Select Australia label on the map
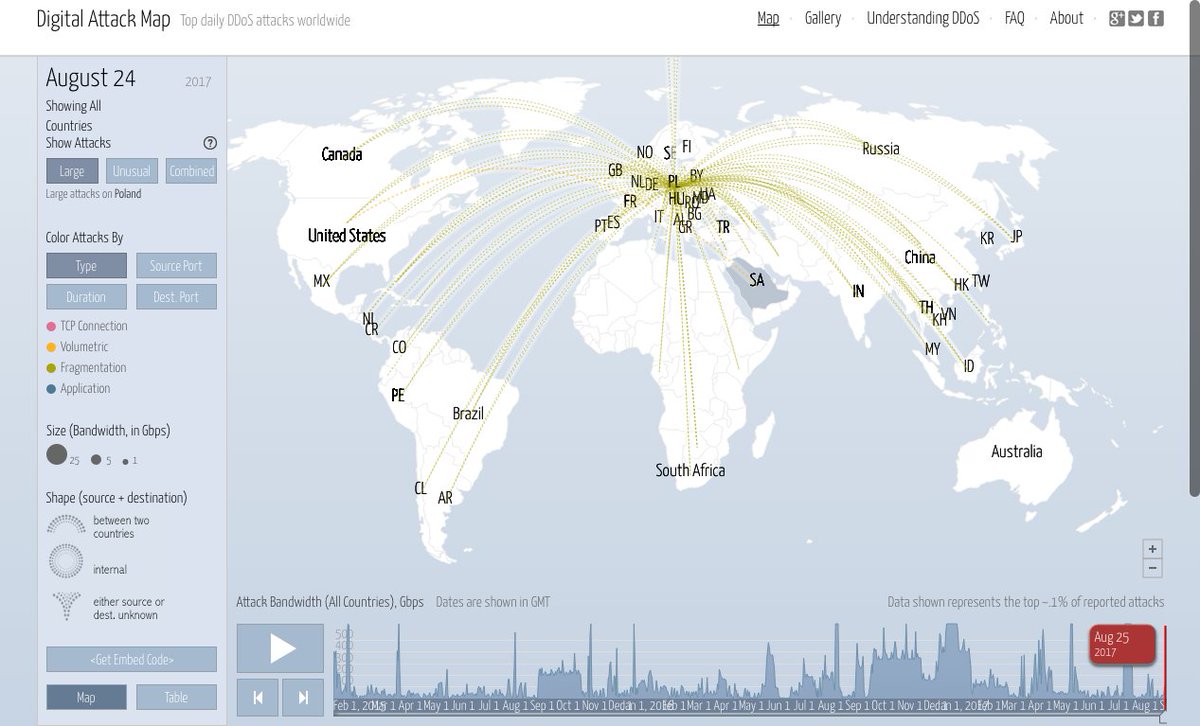1200x726 pixels. tap(1016, 452)
